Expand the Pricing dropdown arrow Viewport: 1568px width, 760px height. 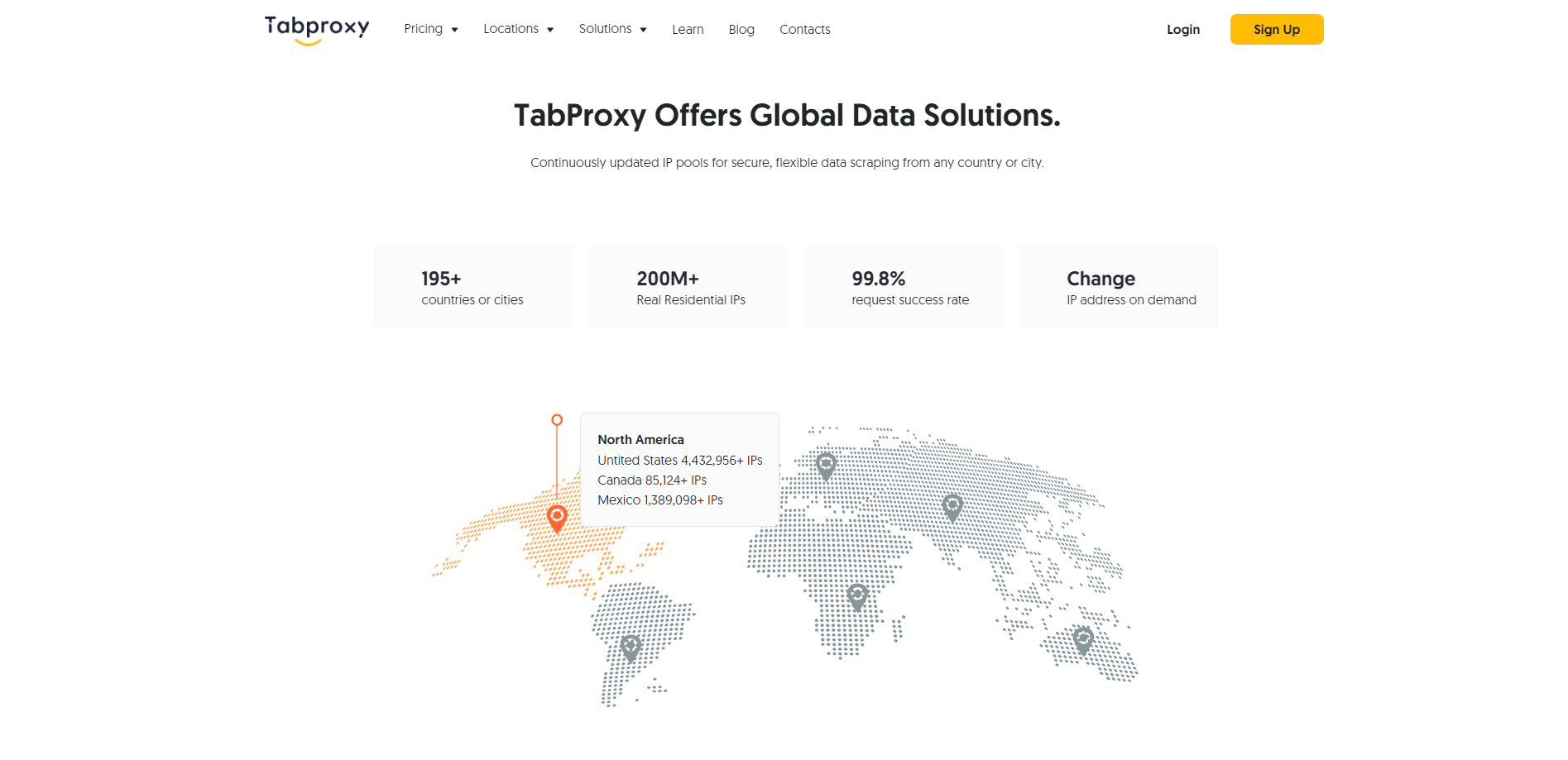(x=454, y=30)
